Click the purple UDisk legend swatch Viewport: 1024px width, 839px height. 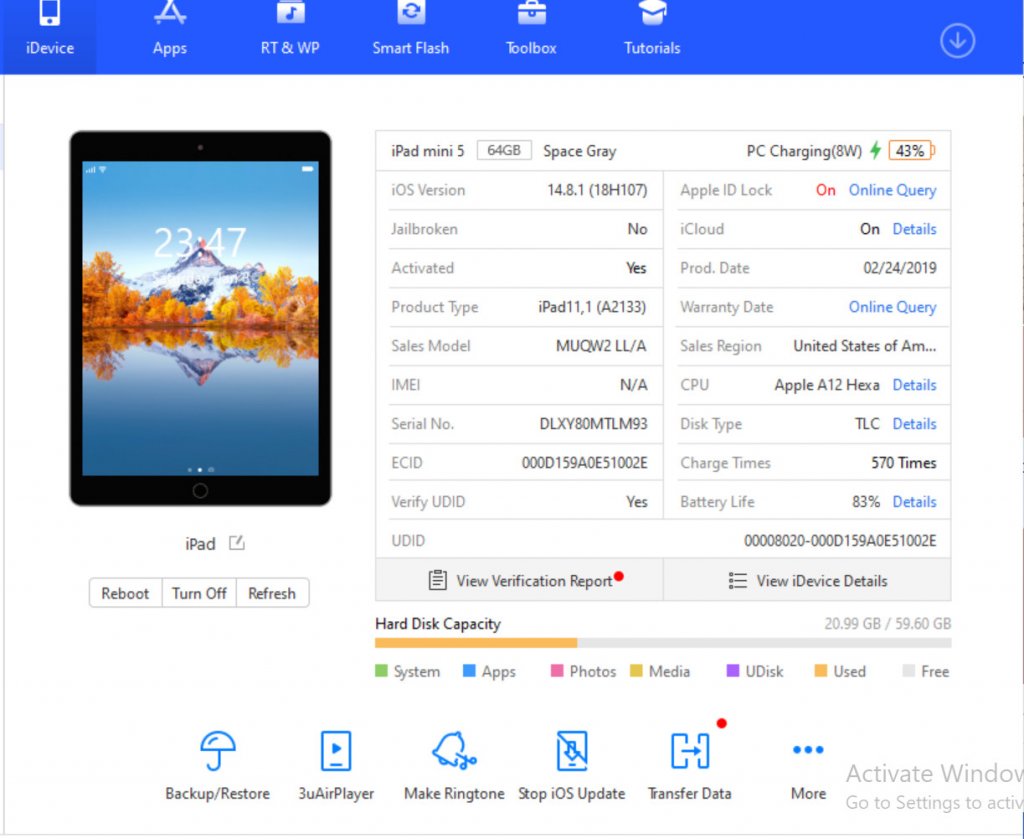[x=733, y=671]
